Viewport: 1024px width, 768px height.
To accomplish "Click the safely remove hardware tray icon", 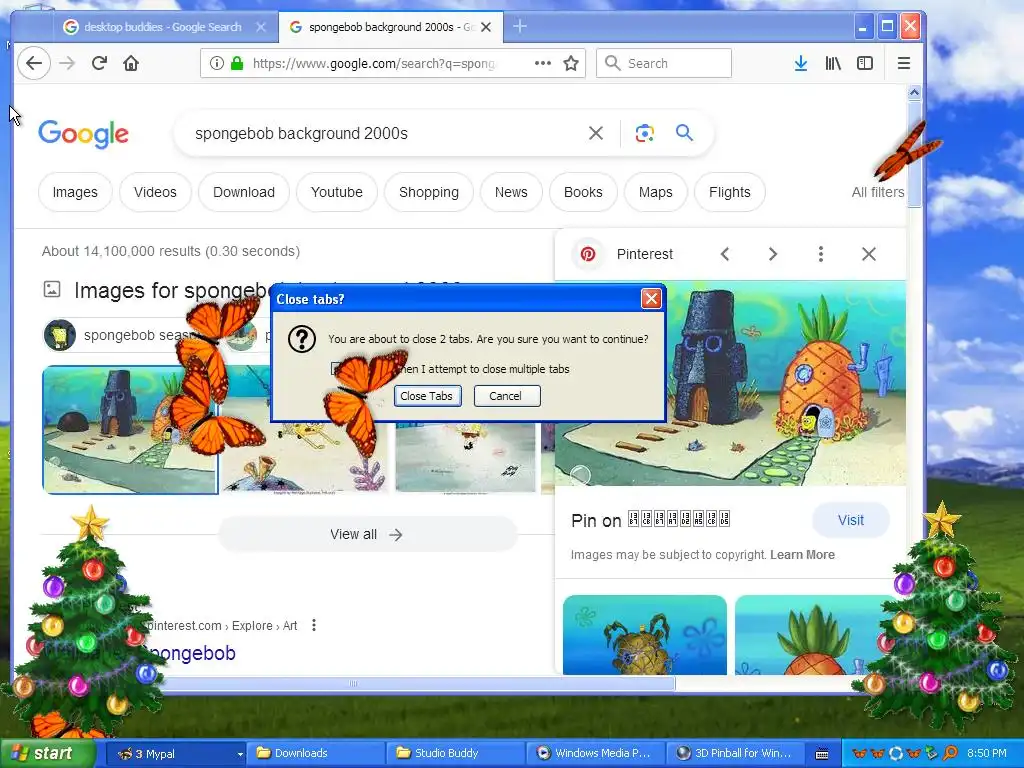I will tap(931, 753).
